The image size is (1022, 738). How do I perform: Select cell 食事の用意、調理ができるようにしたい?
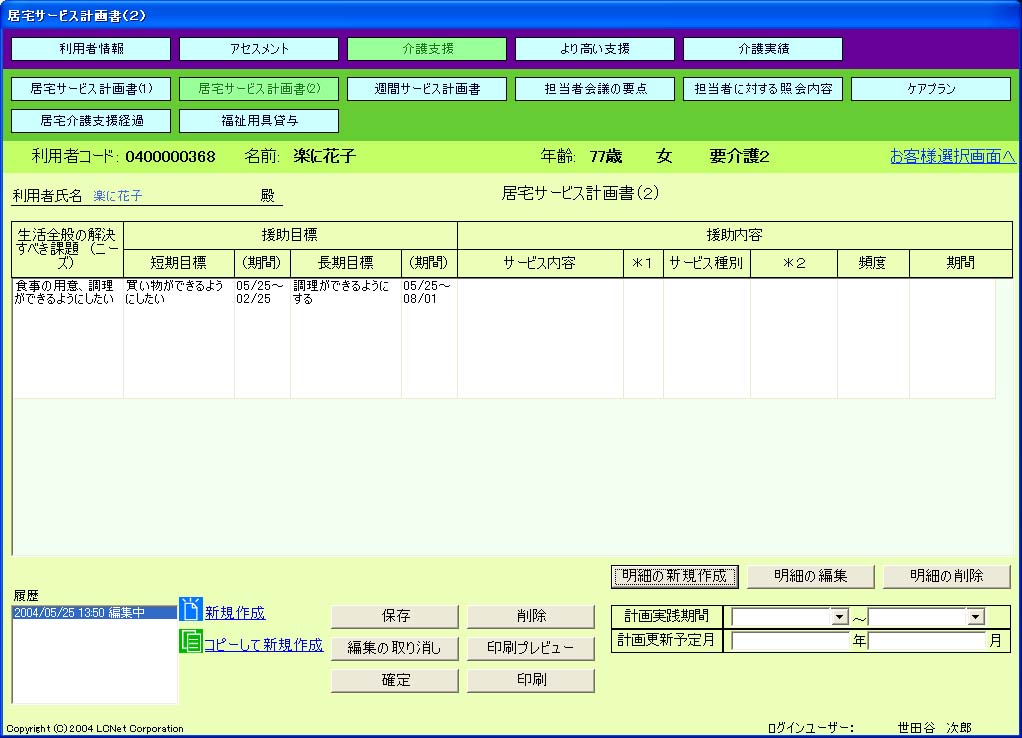tap(68, 338)
